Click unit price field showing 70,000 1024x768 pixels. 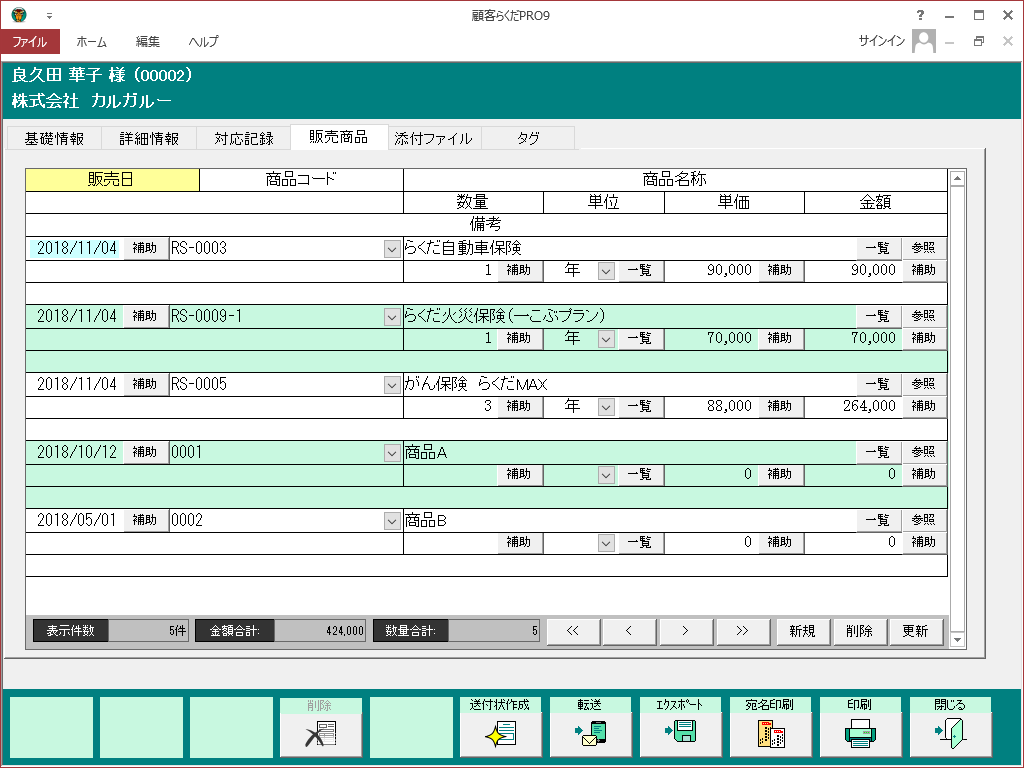coord(711,338)
